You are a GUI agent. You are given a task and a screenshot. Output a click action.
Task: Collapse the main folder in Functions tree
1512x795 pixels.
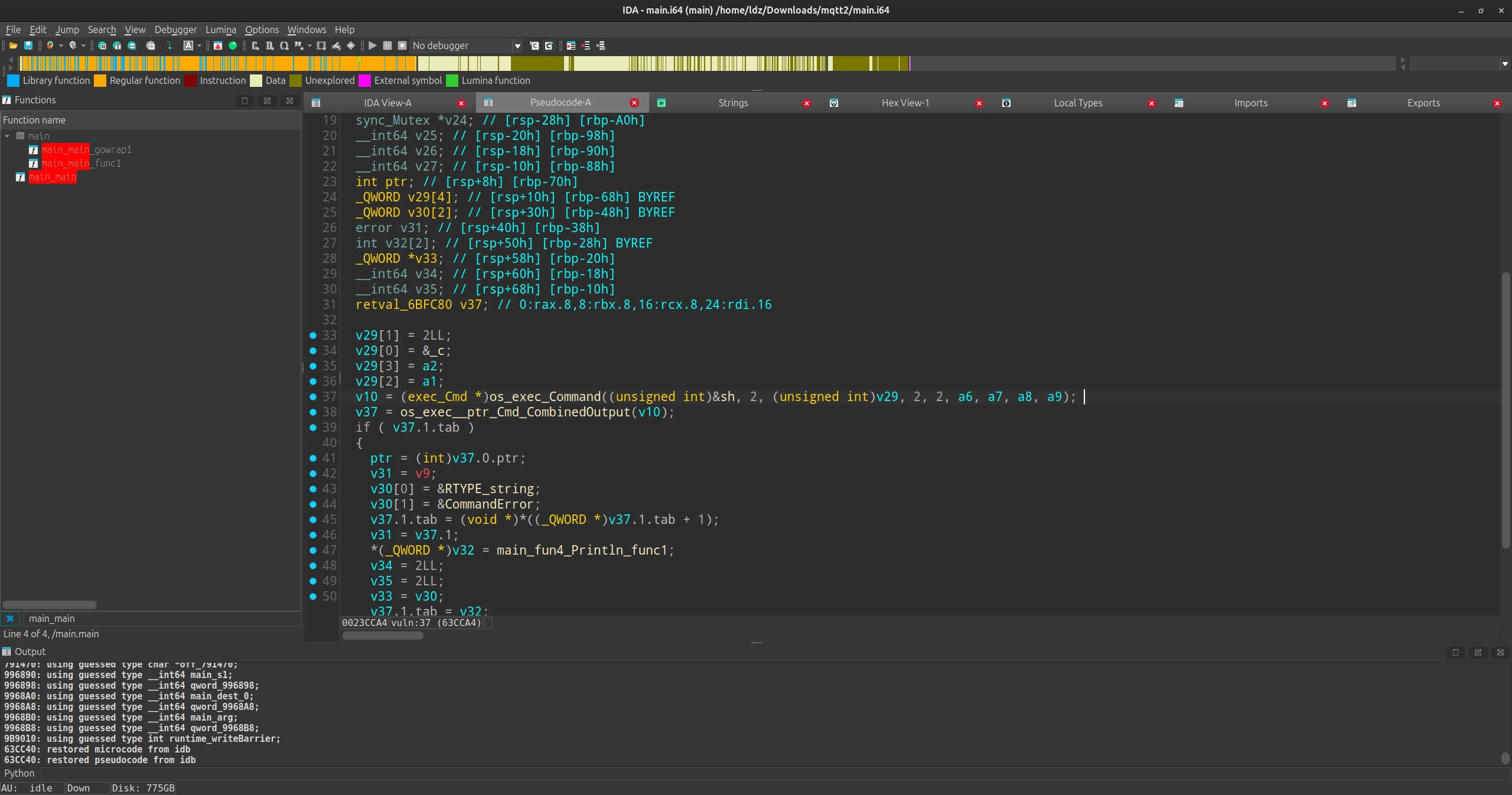coord(7,136)
